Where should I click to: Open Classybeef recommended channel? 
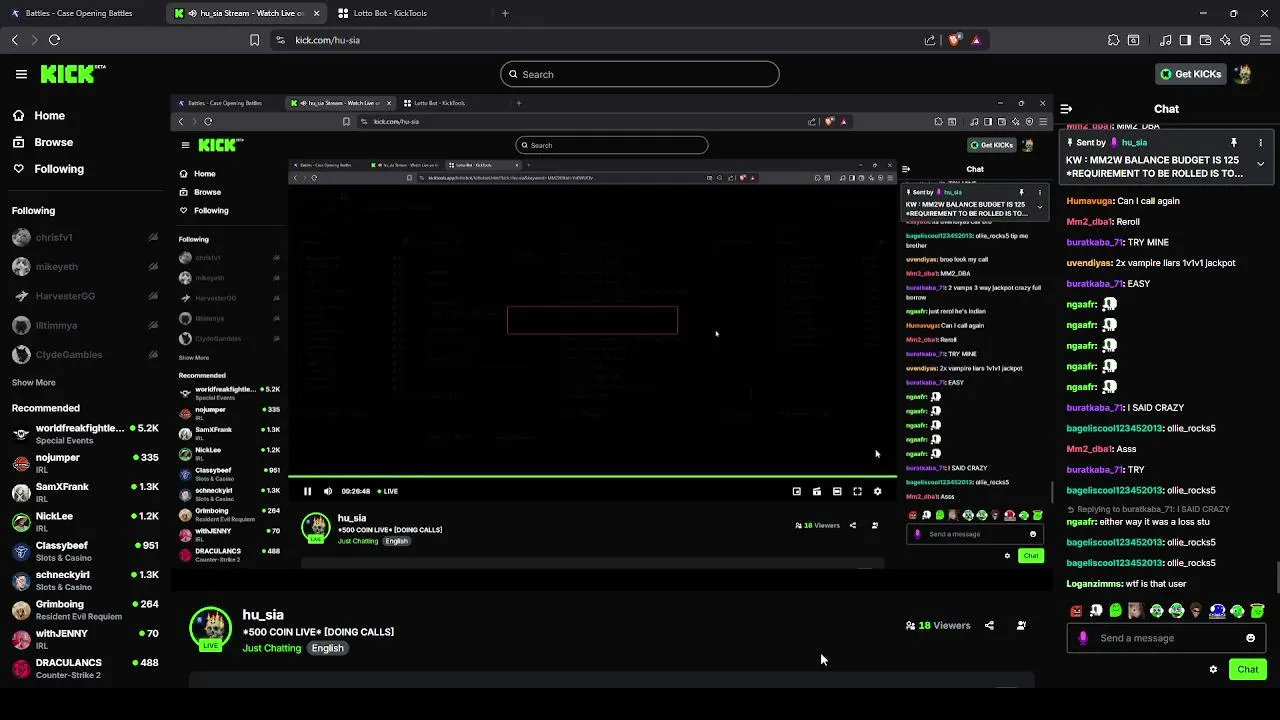pyautogui.click(x=85, y=551)
